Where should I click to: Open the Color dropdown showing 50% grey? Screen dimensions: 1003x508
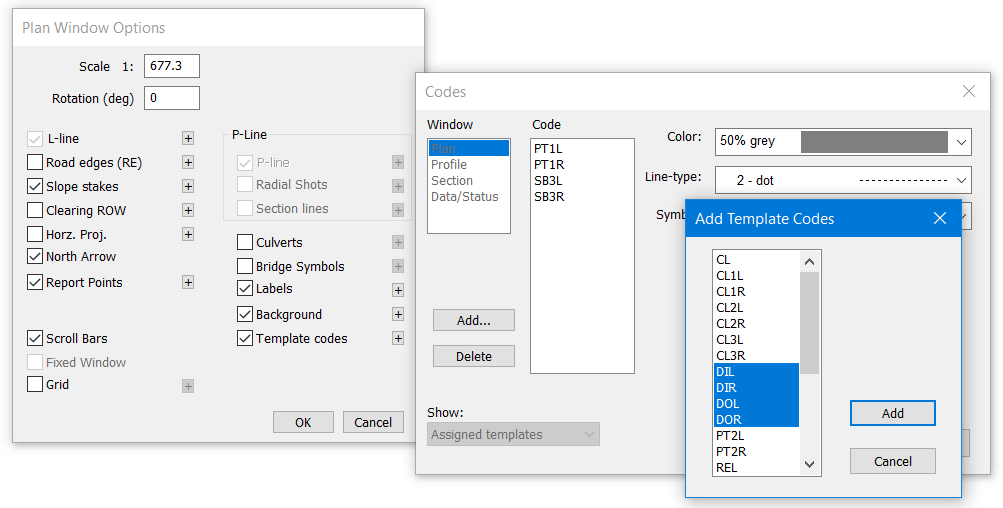[960, 142]
